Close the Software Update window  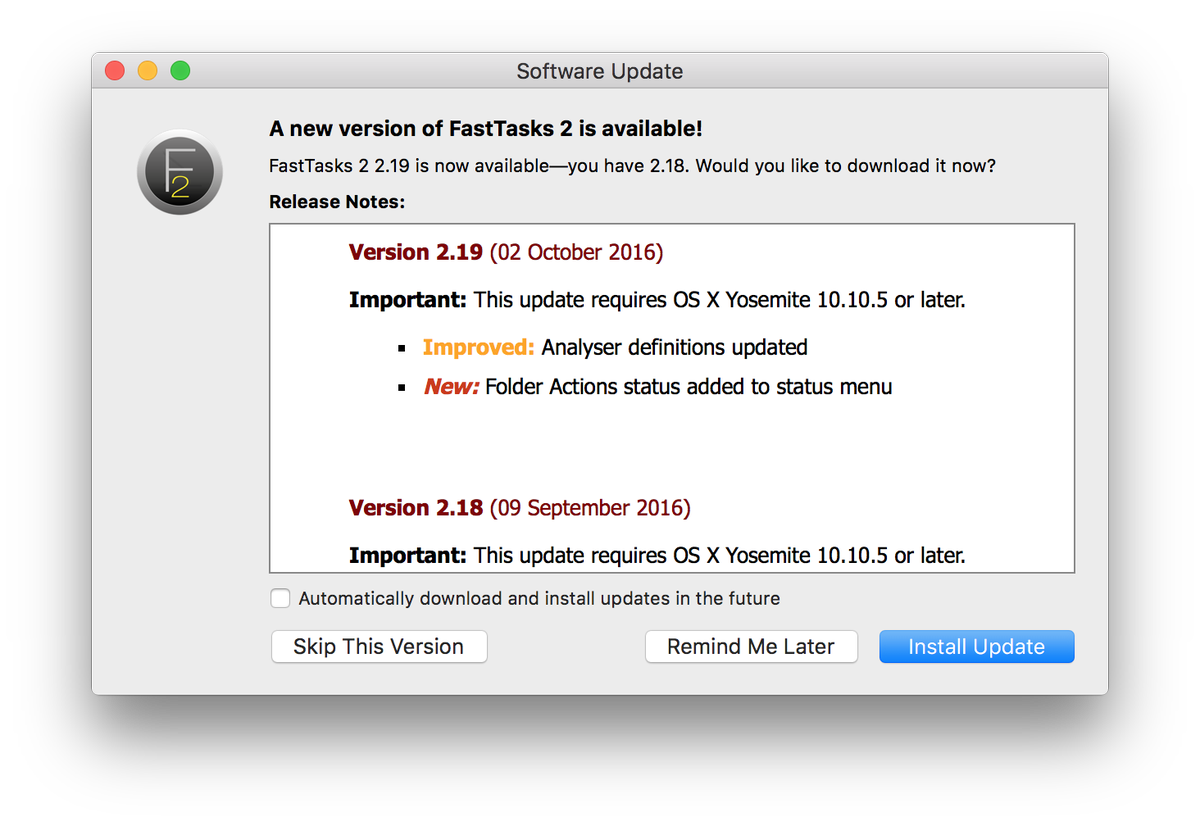pos(115,70)
